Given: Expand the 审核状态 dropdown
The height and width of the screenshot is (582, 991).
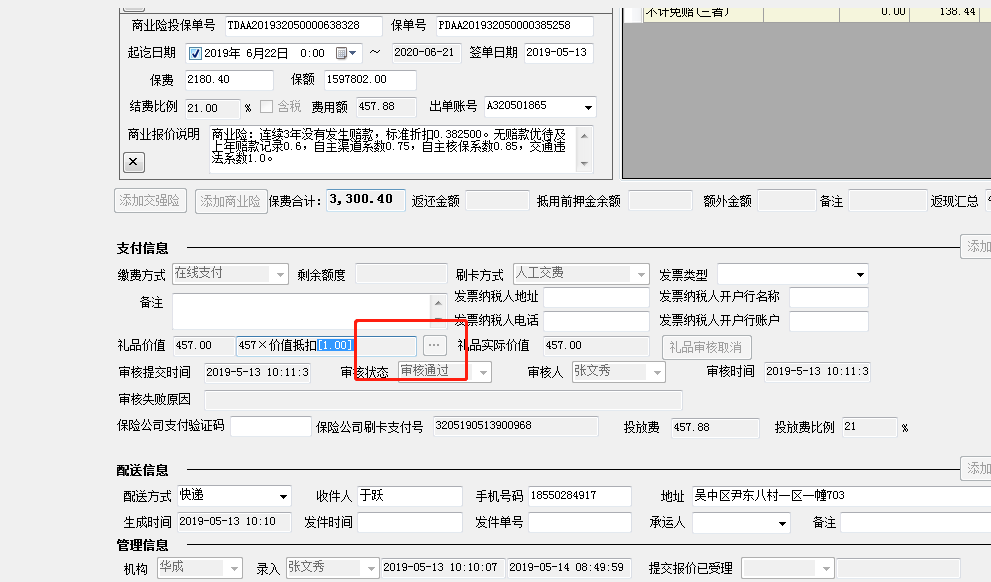Looking at the screenshot, I should (x=483, y=373).
